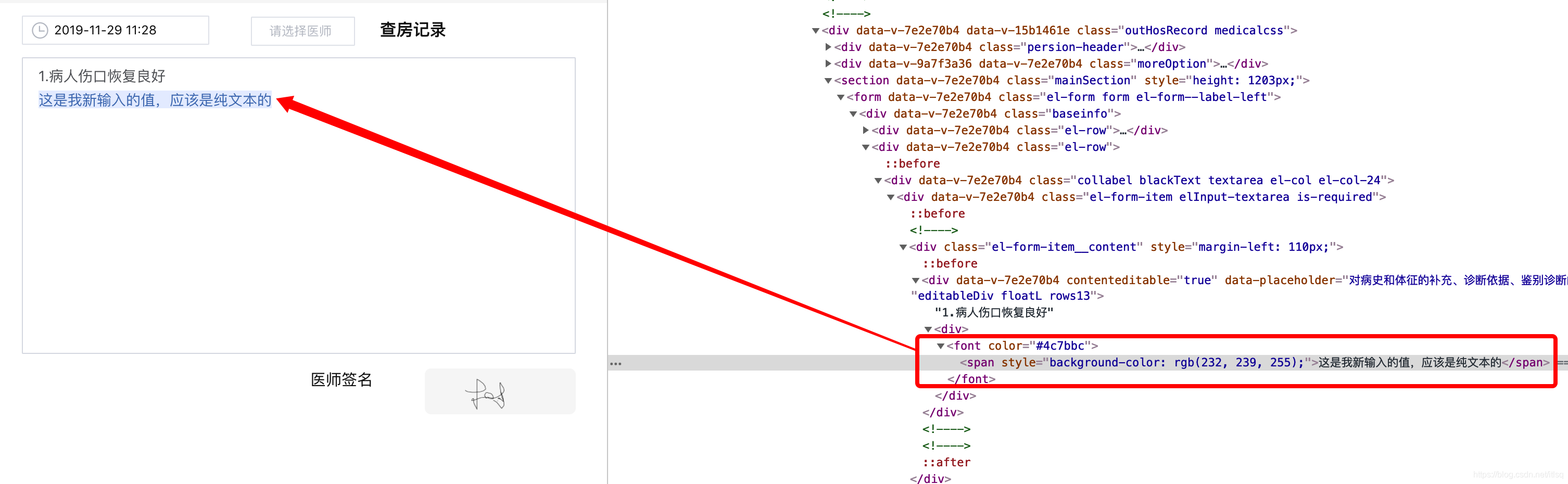Collapse the outHosRecord medicalcss div node

tap(816, 30)
